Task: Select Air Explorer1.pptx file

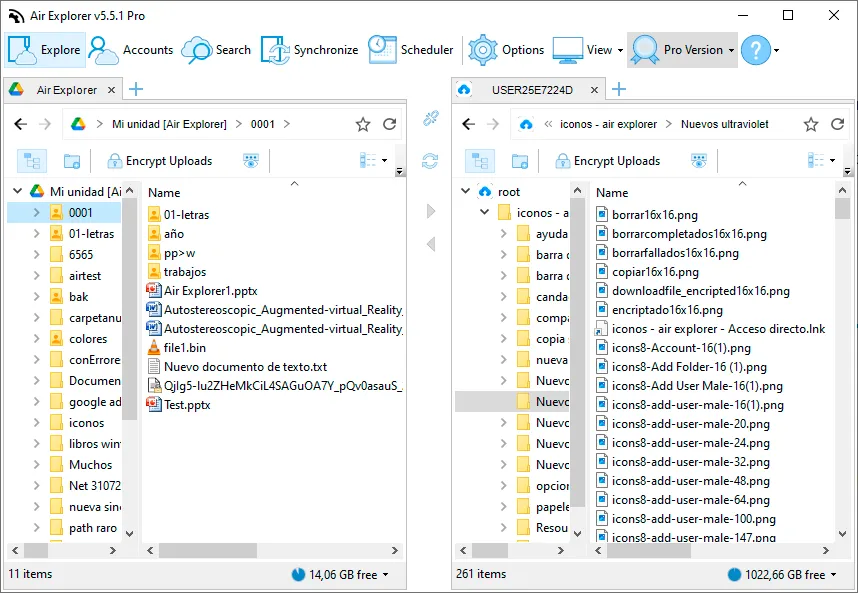Action: (x=211, y=291)
